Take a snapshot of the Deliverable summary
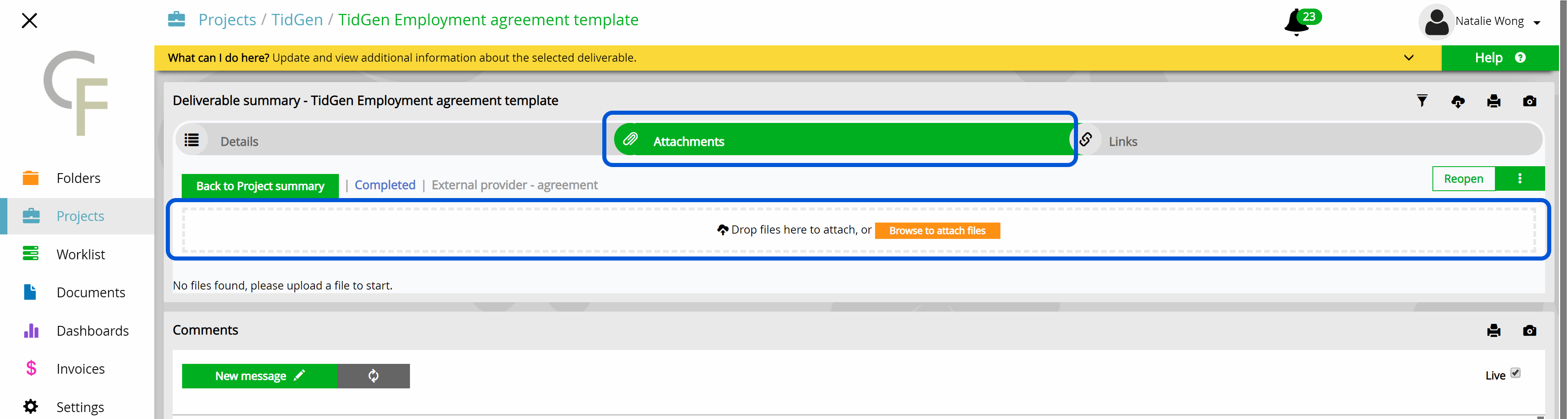1568x419 pixels. point(1530,101)
